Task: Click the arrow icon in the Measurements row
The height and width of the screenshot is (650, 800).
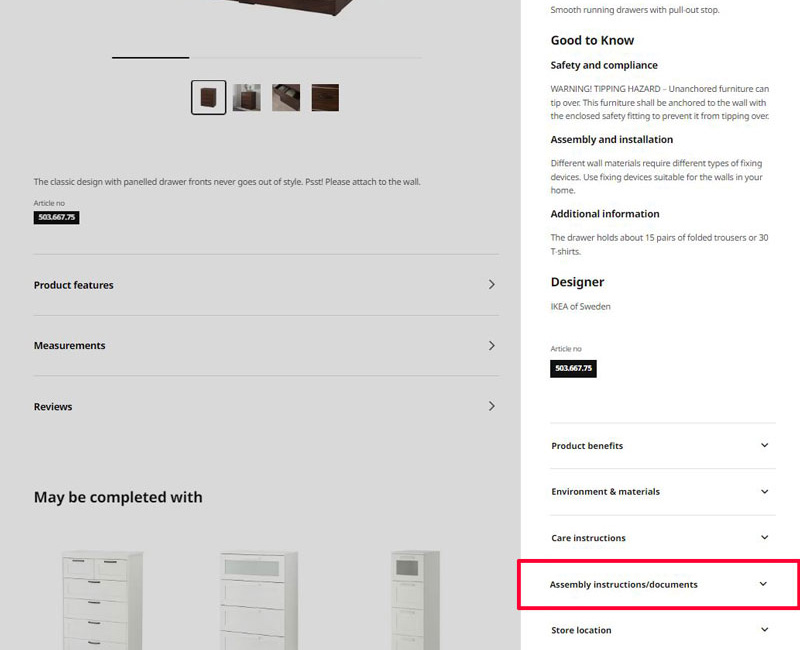Action: coord(491,346)
